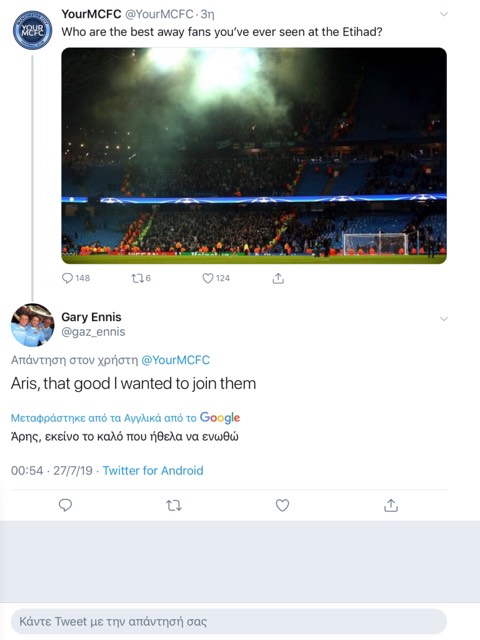Click the Twitter for Android link
This screenshot has height=640, width=480.
tap(153, 471)
